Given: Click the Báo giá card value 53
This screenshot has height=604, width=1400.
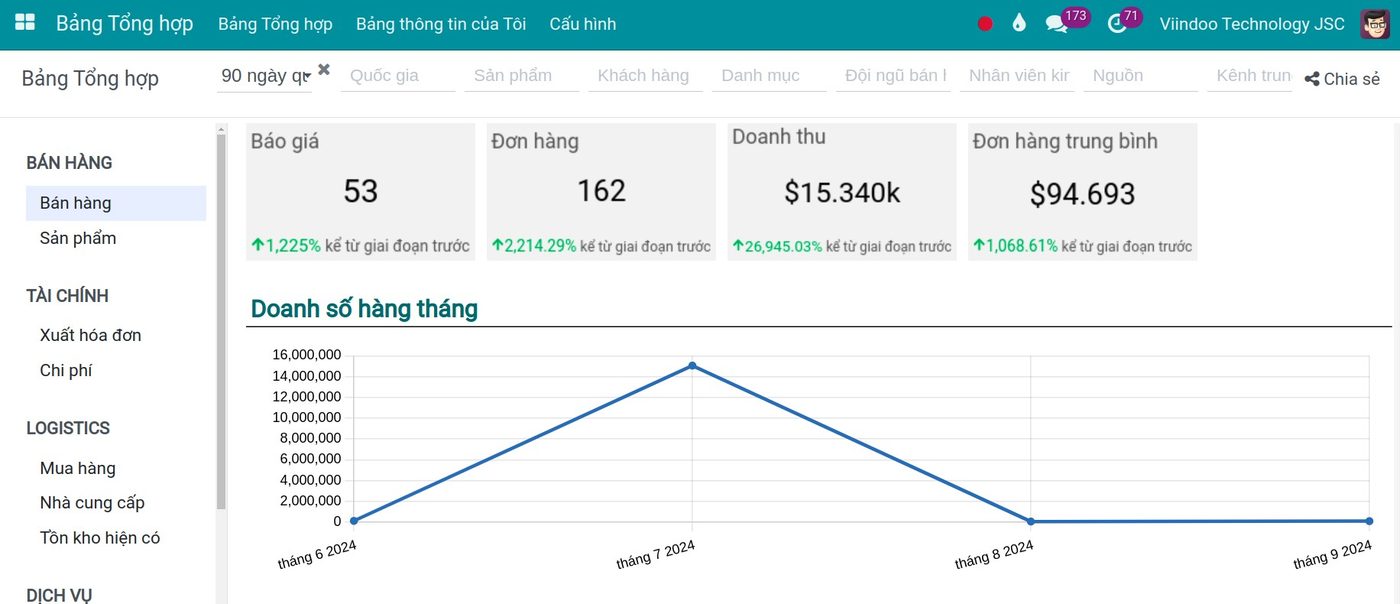Looking at the screenshot, I should (x=361, y=191).
